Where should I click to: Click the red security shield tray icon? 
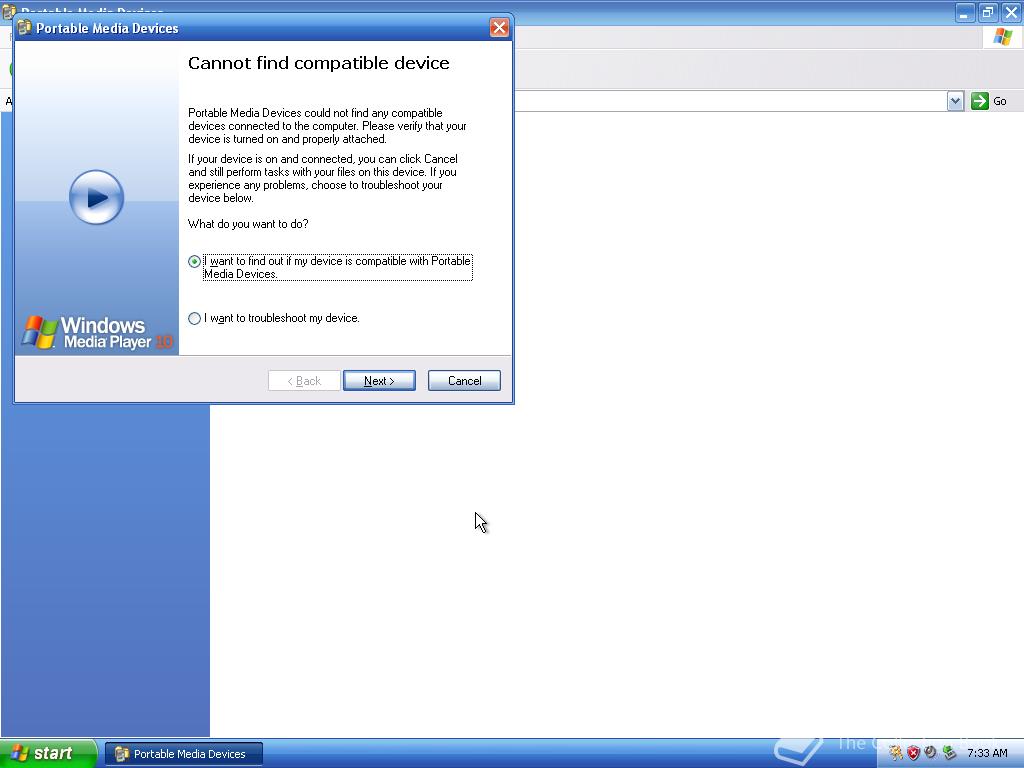(914, 754)
